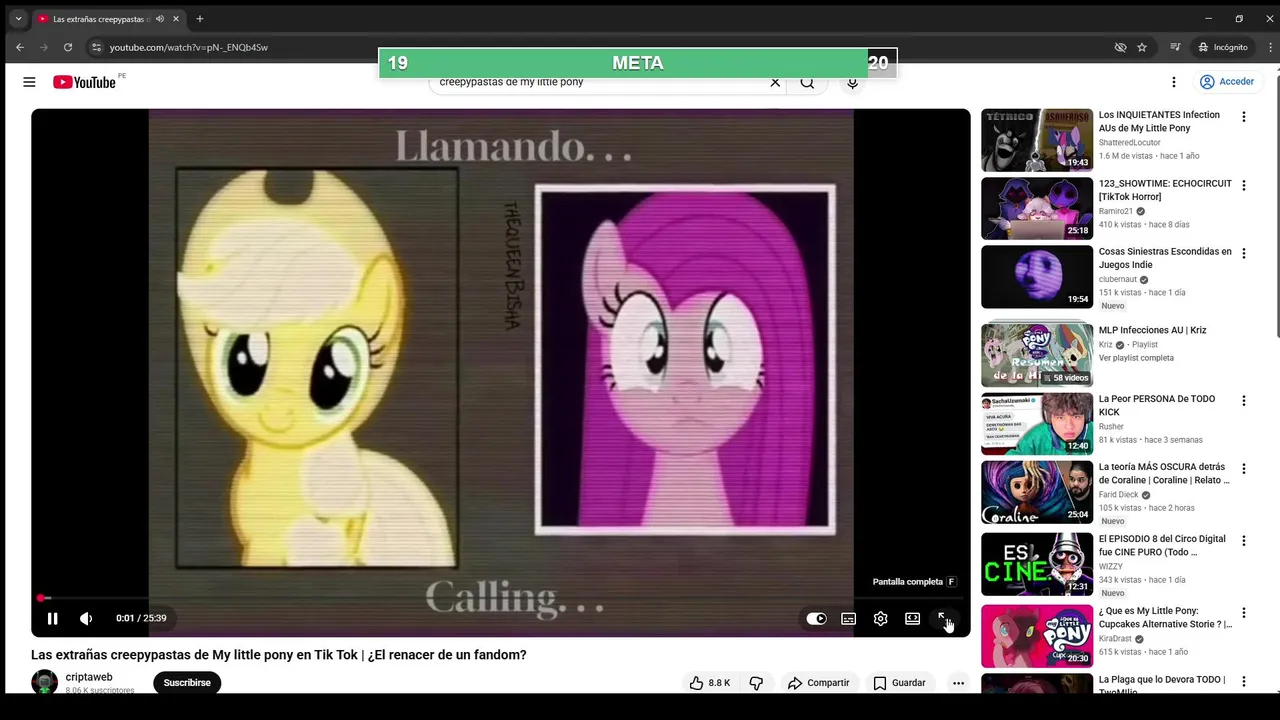The width and height of the screenshot is (1280, 720).
Task: Bookmark this page with star
Action: 1142,47
